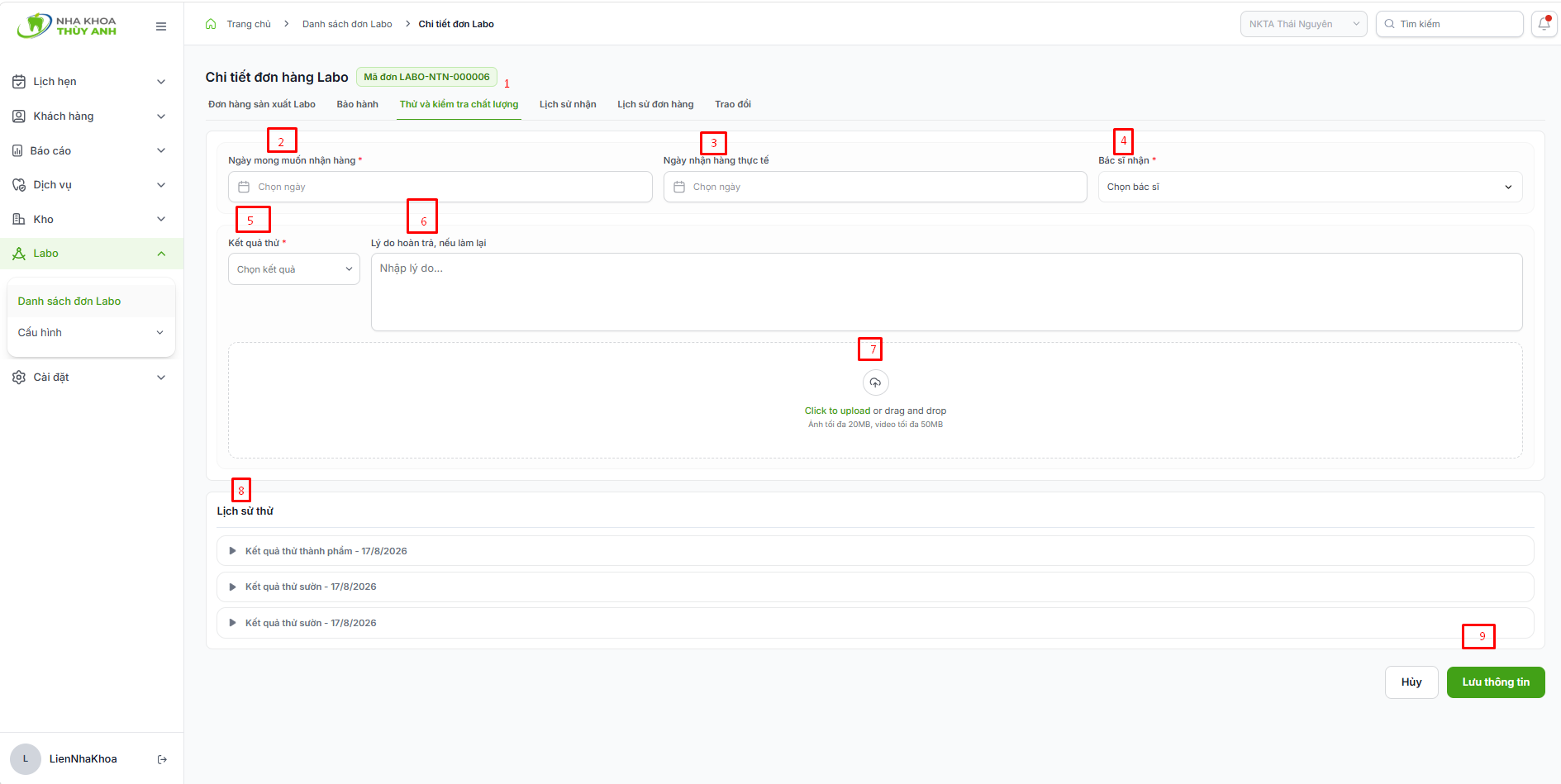1561x784 pixels.
Task: Click the Tìm kiếm search box
Action: pyautogui.click(x=1449, y=24)
